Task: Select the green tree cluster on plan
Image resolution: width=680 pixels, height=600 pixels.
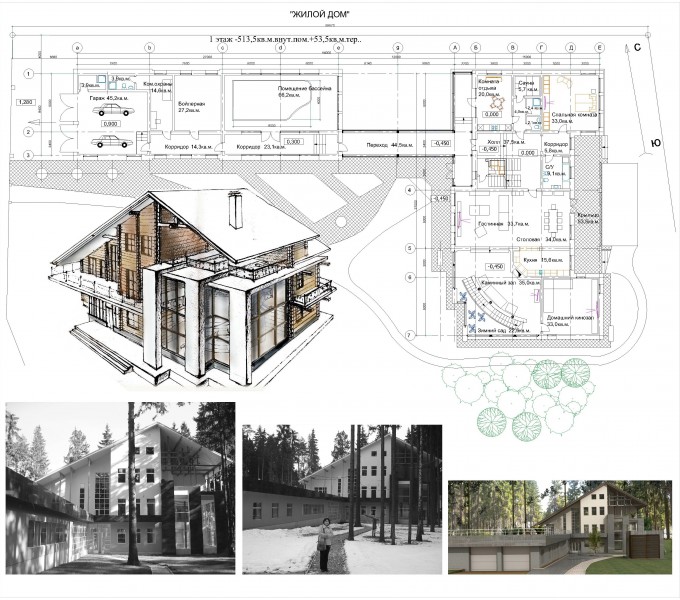Action: click(x=517, y=395)
